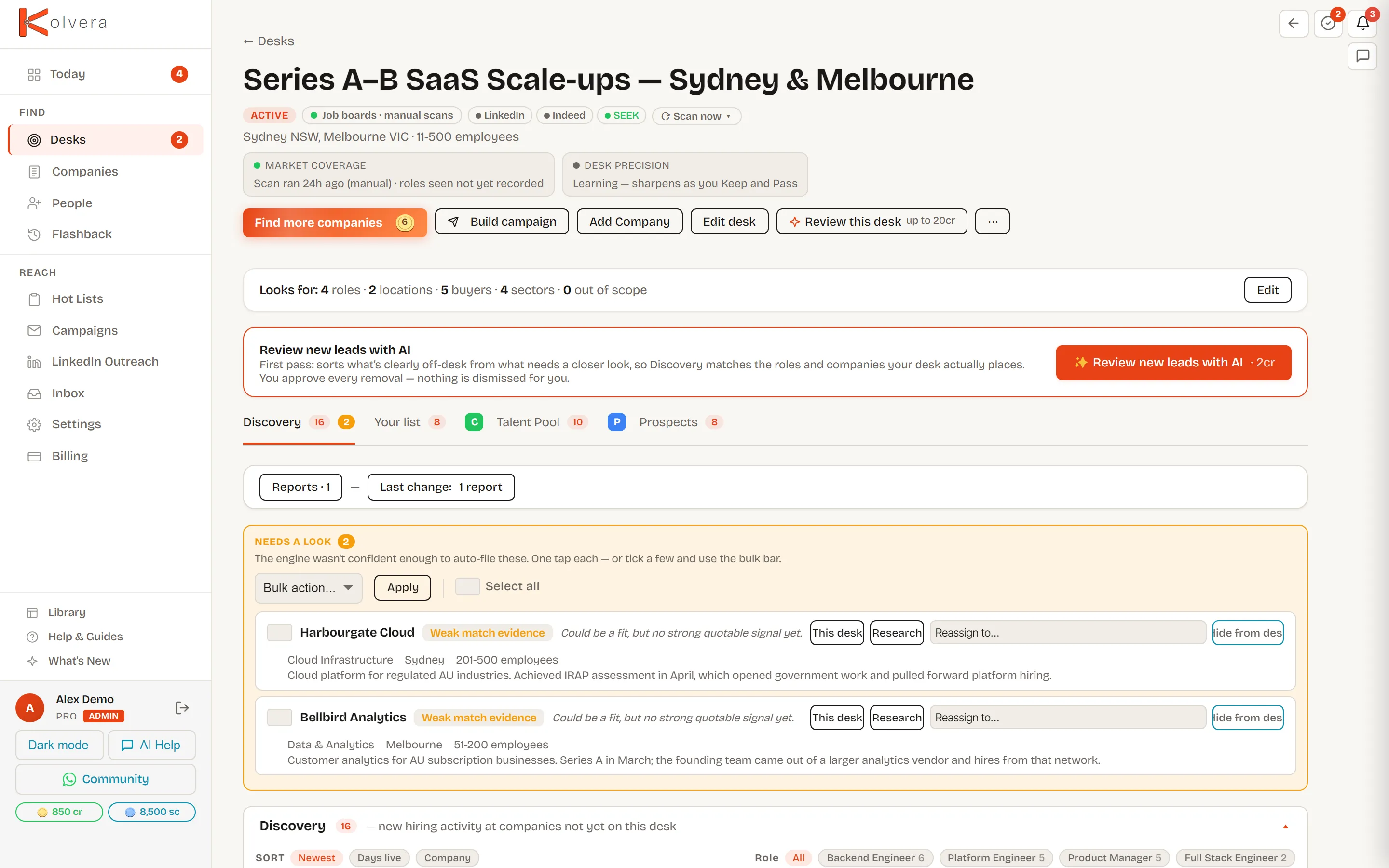Filter roles by Backend Engineer

875,858
